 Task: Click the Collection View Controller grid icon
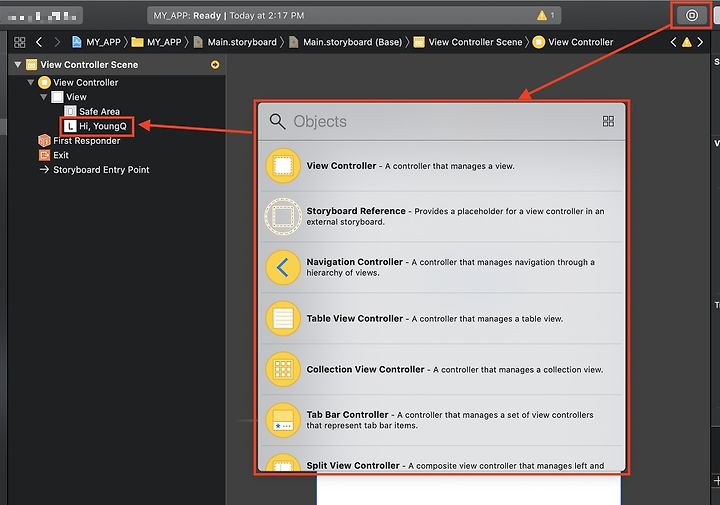pyautogui.click(x=283, y=369)
